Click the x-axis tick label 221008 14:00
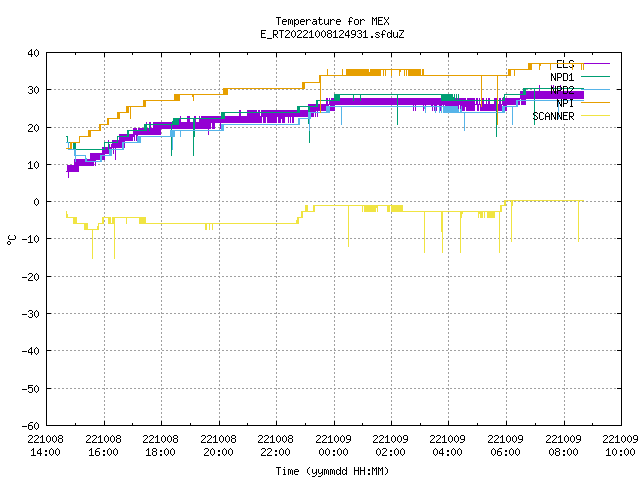The width and height of the screenshot is (640, 480). click(45, 446)
